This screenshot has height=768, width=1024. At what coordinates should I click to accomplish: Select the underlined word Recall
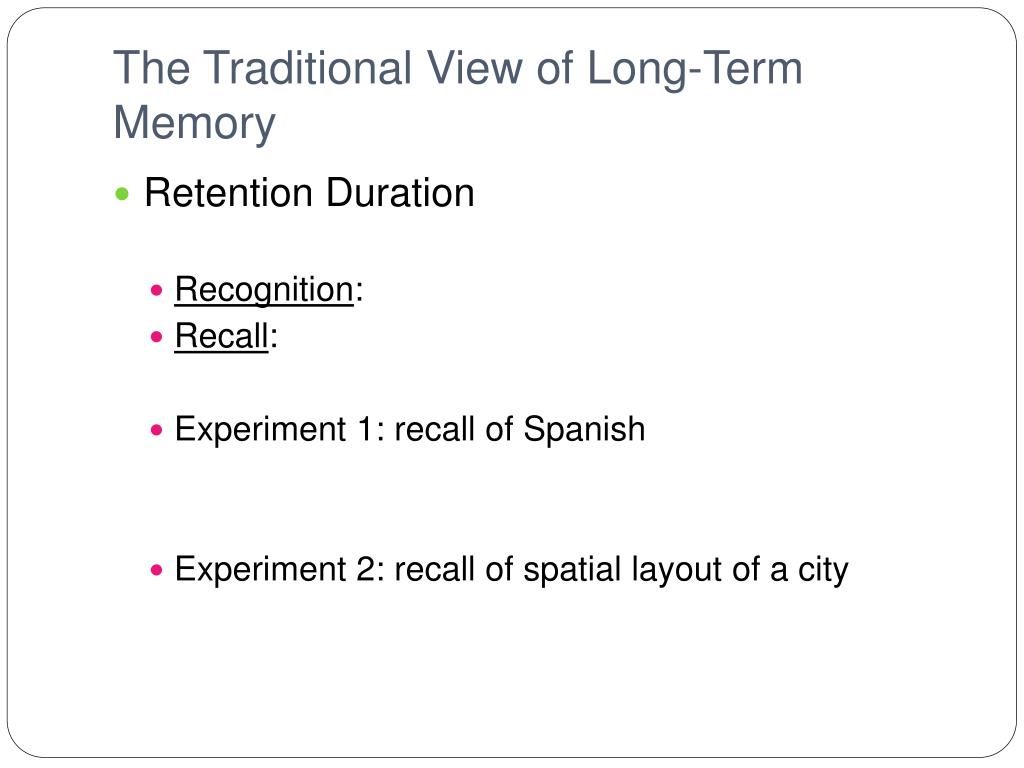(x=221, y=337)
